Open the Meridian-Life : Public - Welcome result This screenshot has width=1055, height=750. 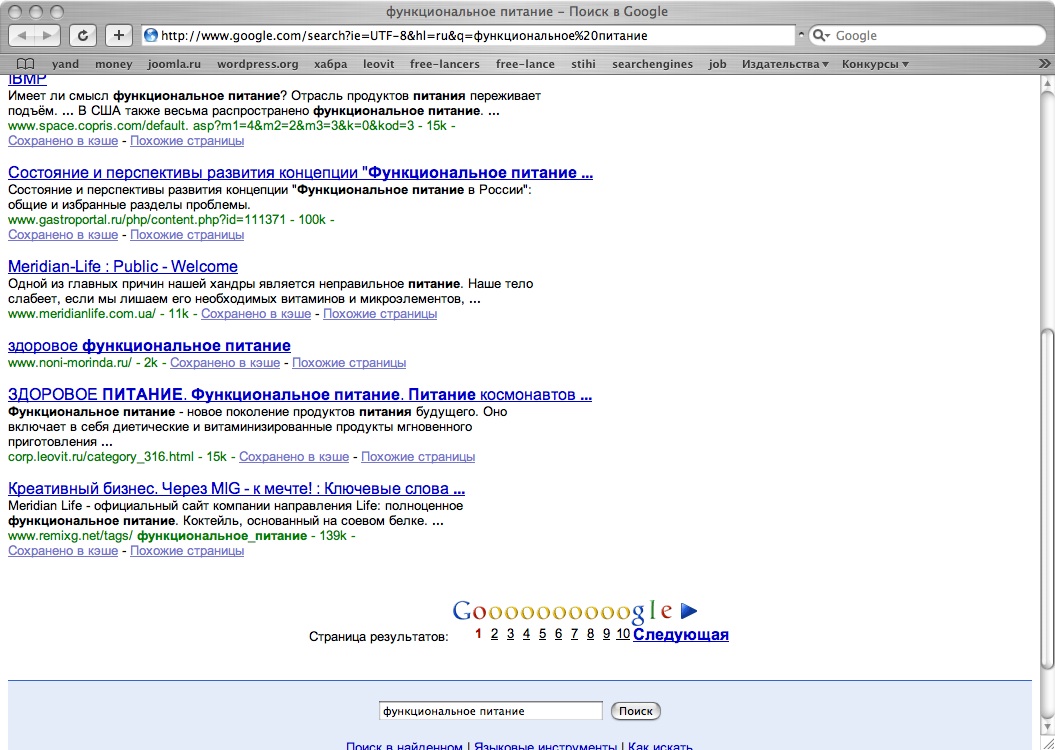point(122,266)
